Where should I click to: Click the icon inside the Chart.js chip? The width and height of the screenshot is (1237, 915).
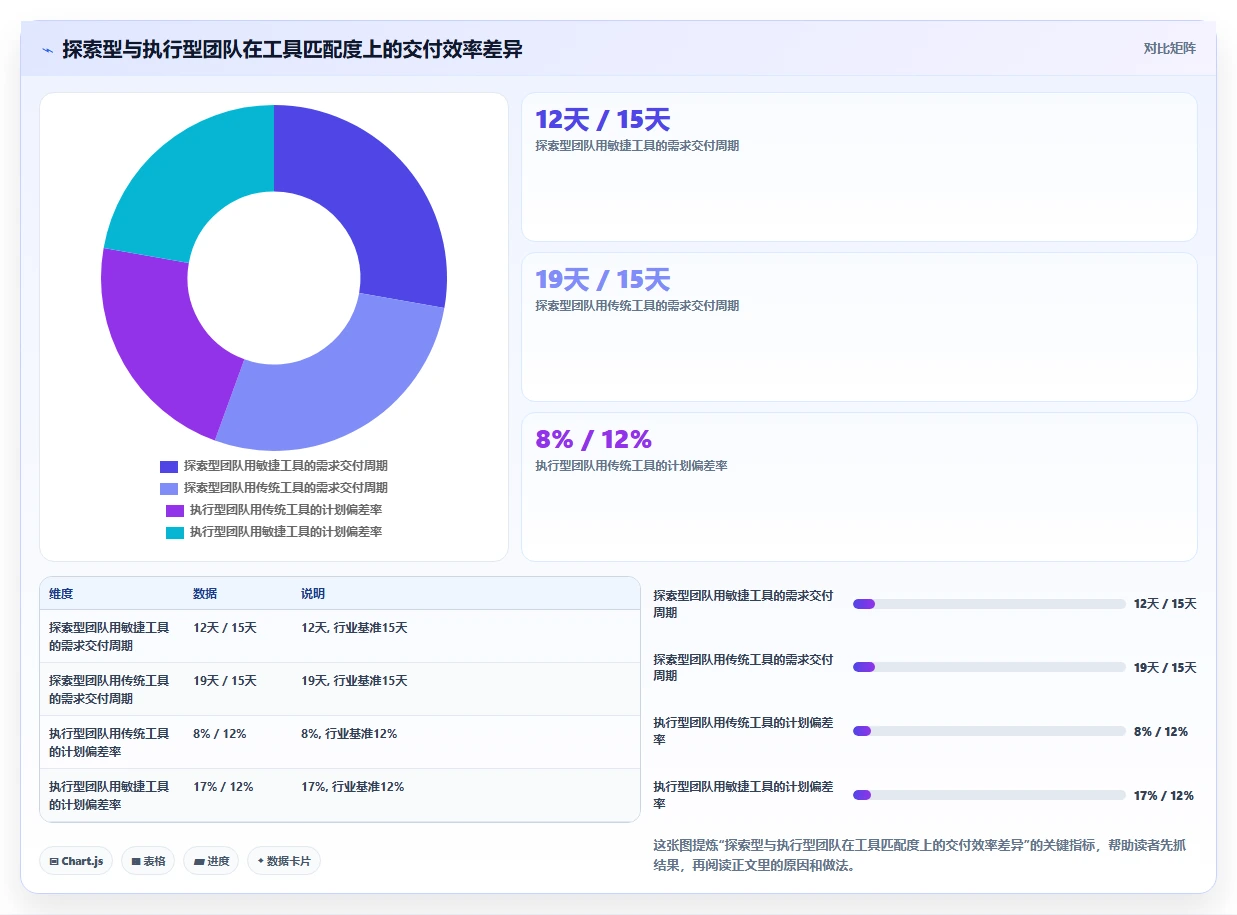pos(54,861)
